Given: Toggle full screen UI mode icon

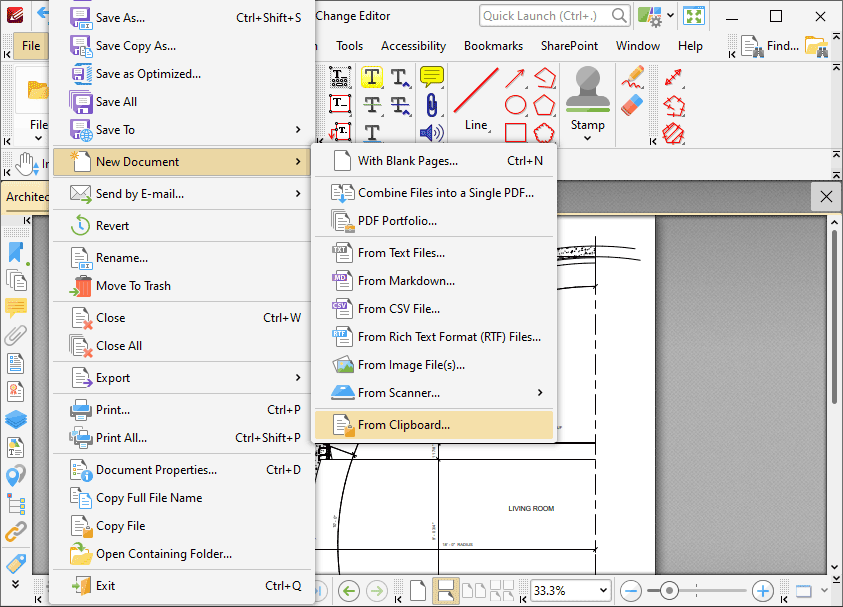Looking at the screenshot, I should point(694,16).
